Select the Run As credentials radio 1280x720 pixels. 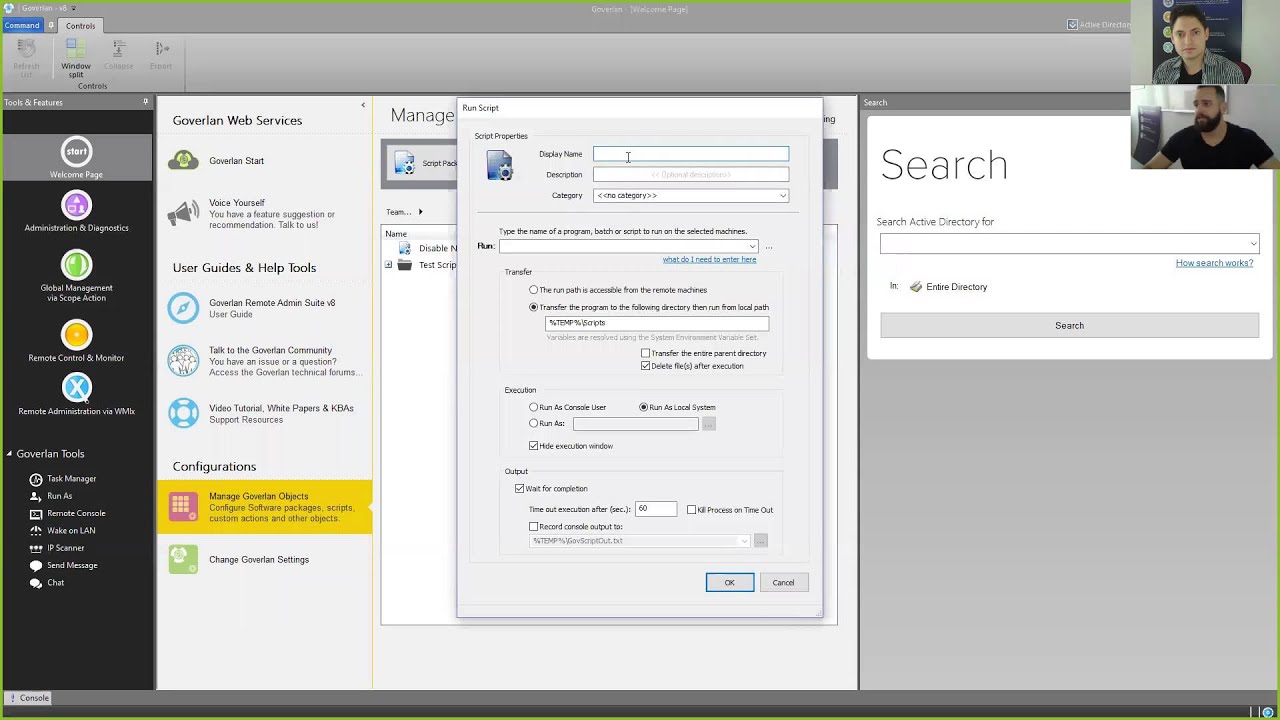tap(533, 423)
